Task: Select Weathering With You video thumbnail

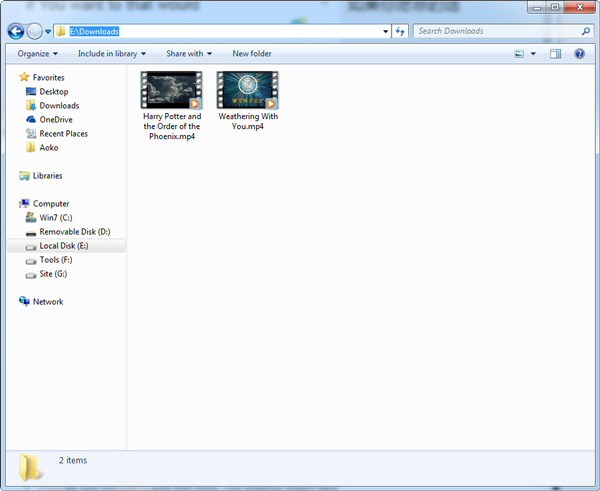Action: [248, 90]
